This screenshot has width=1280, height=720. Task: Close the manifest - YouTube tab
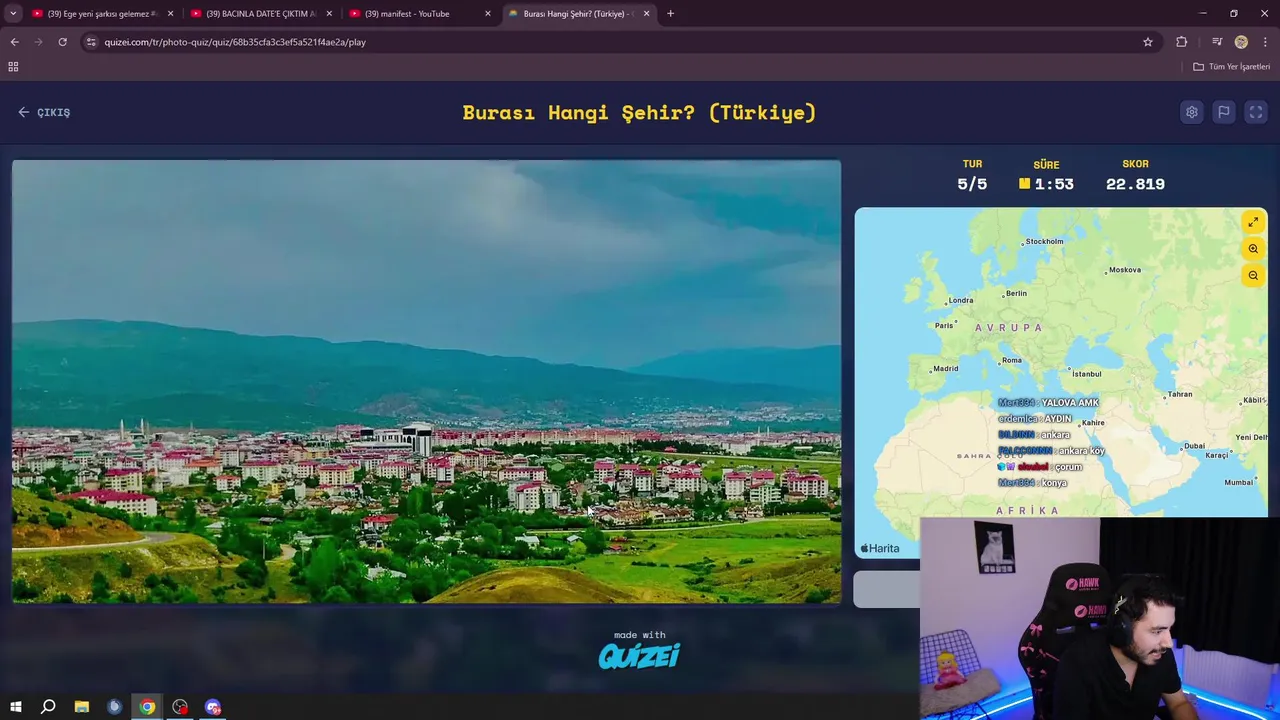click(488, 14)
